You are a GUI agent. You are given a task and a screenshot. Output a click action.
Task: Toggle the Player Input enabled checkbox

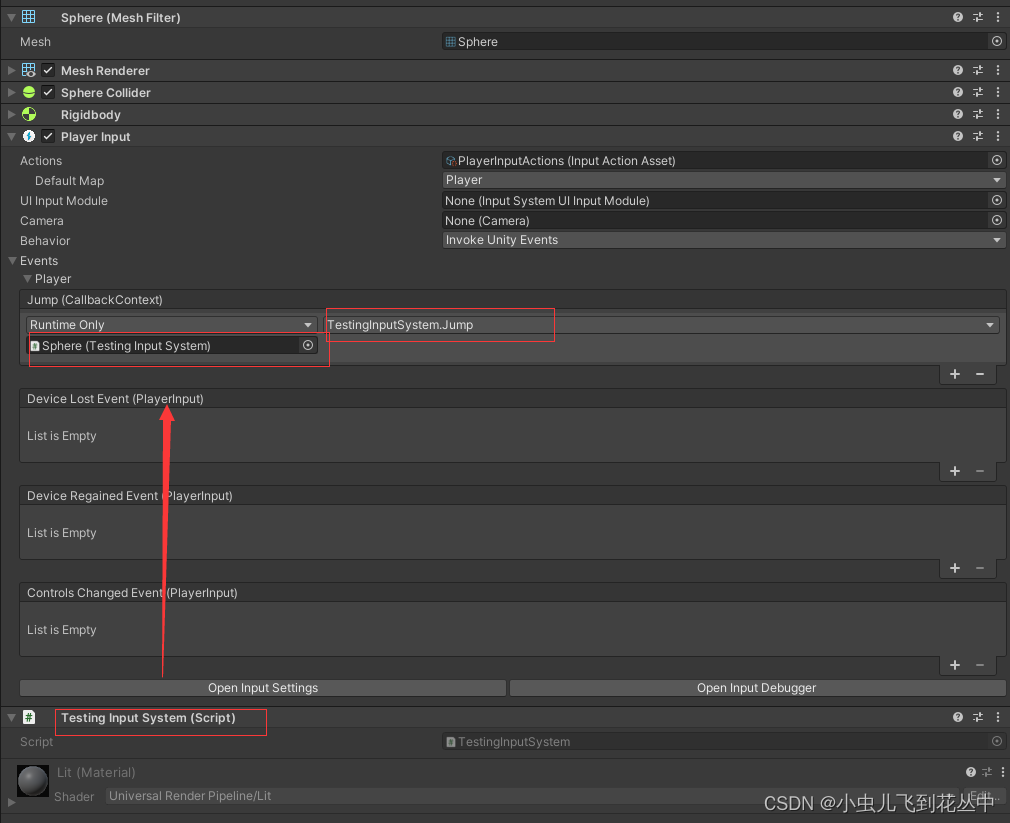tap(48, 136)
